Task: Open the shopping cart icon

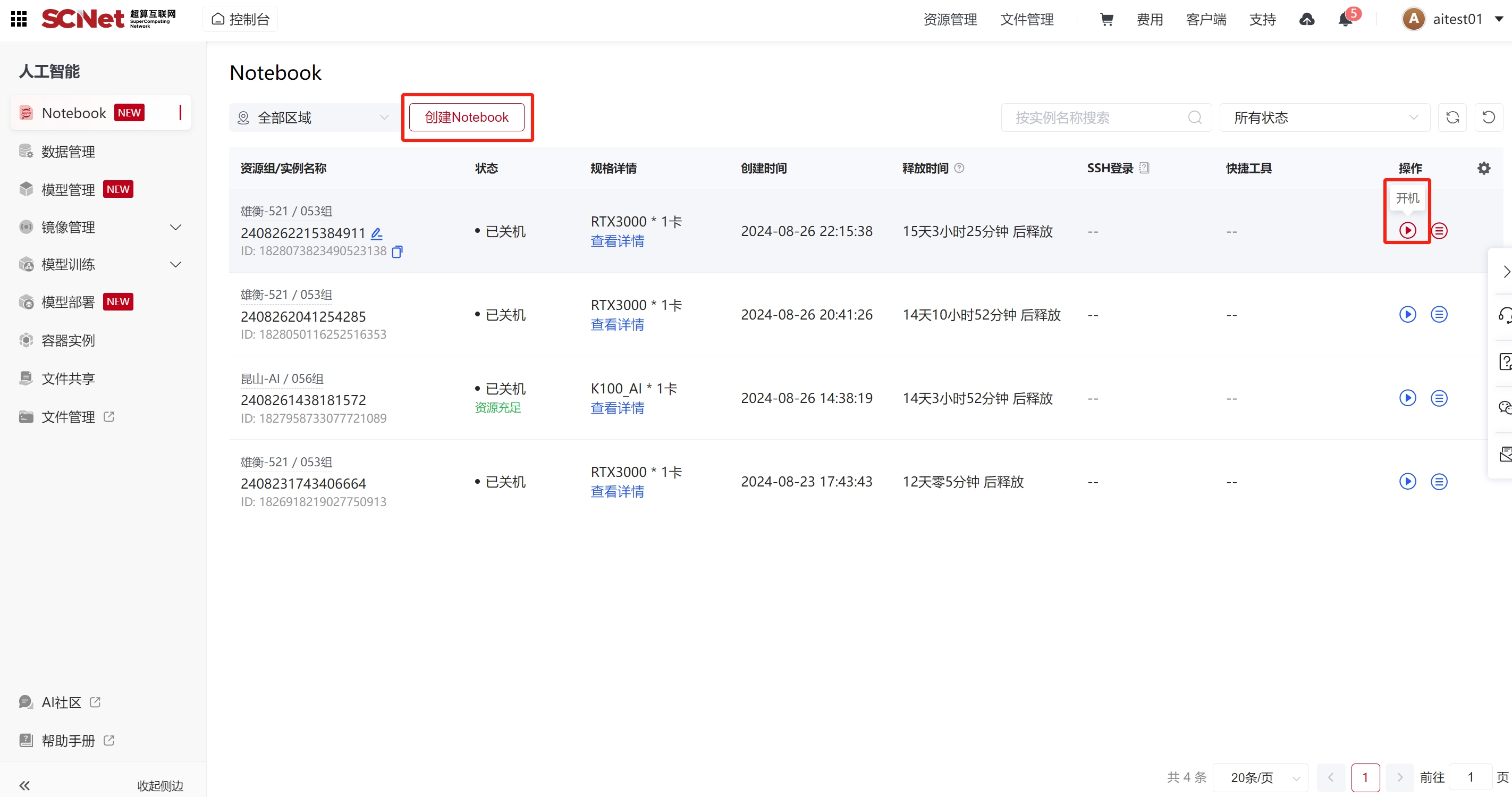Action: pos(1106,19)
